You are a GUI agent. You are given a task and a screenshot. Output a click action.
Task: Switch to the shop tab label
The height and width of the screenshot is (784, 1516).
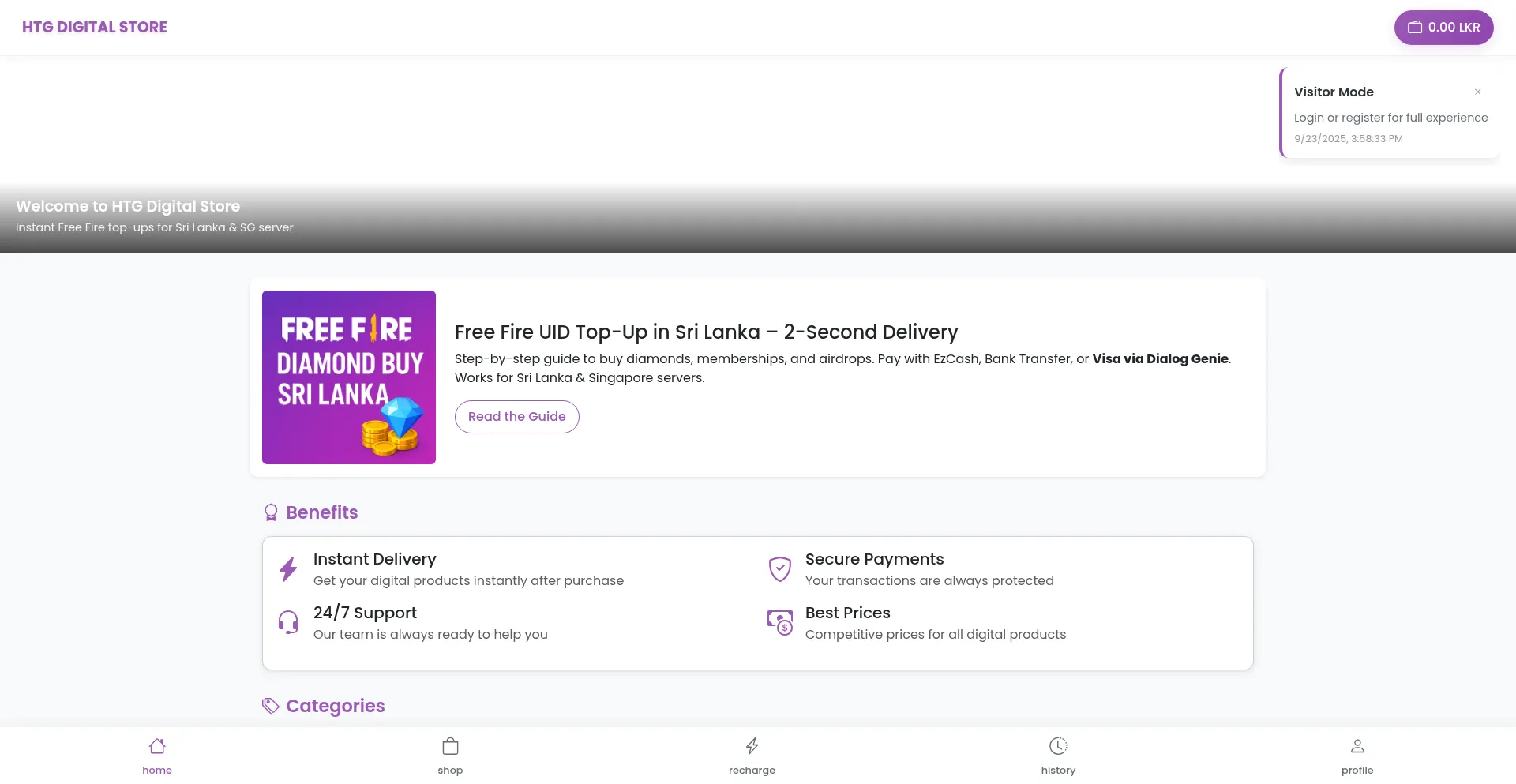click(450, 771)
